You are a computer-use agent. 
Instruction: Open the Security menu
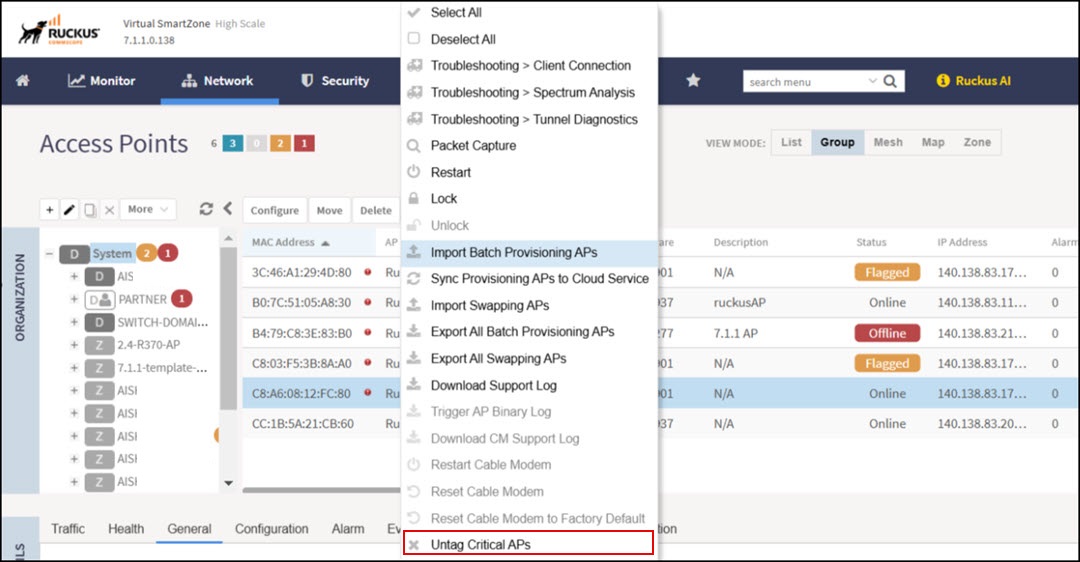coord(335,81)
